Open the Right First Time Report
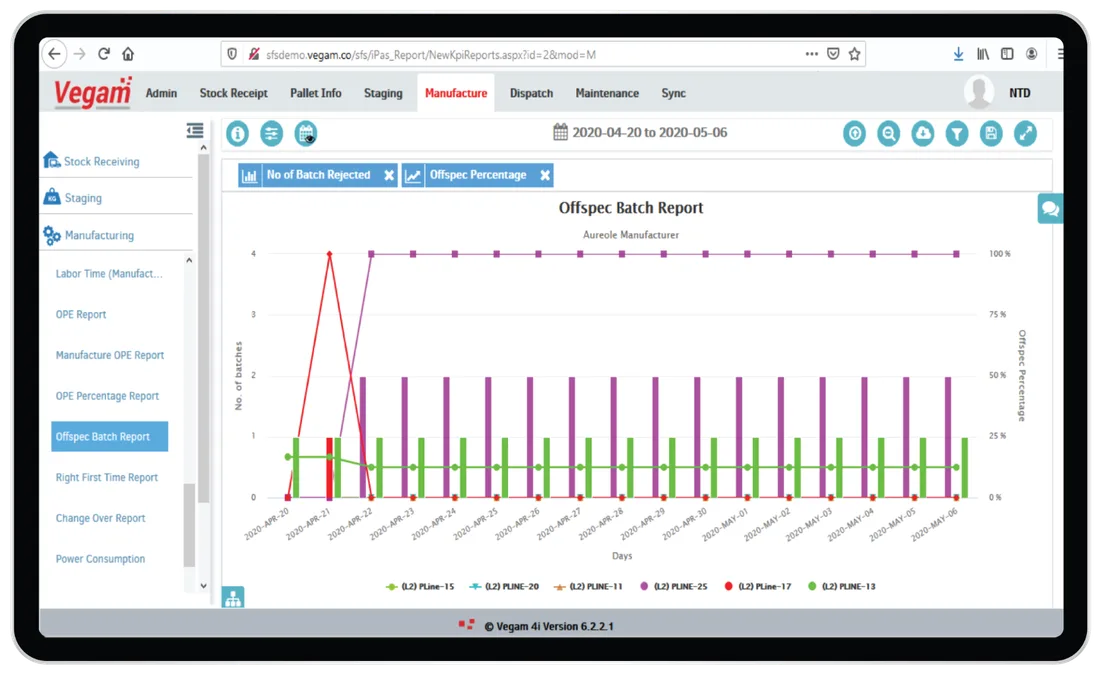This screenshot has height=674, width=1100. pos(107,477)
